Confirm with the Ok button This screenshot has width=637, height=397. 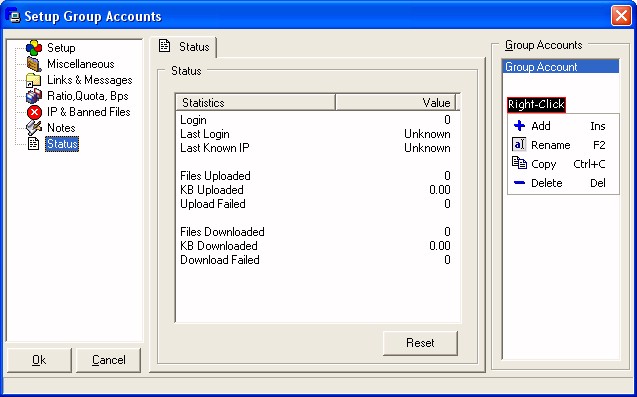click(x=39, y=360)
